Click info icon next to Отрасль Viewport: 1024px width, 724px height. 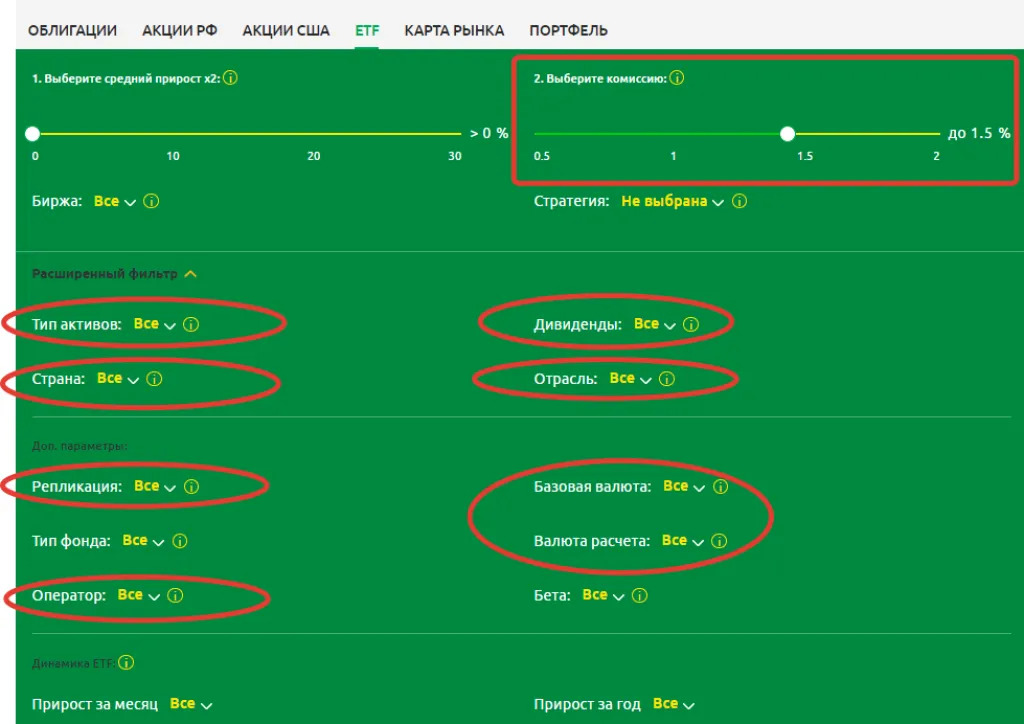point(667,379)
